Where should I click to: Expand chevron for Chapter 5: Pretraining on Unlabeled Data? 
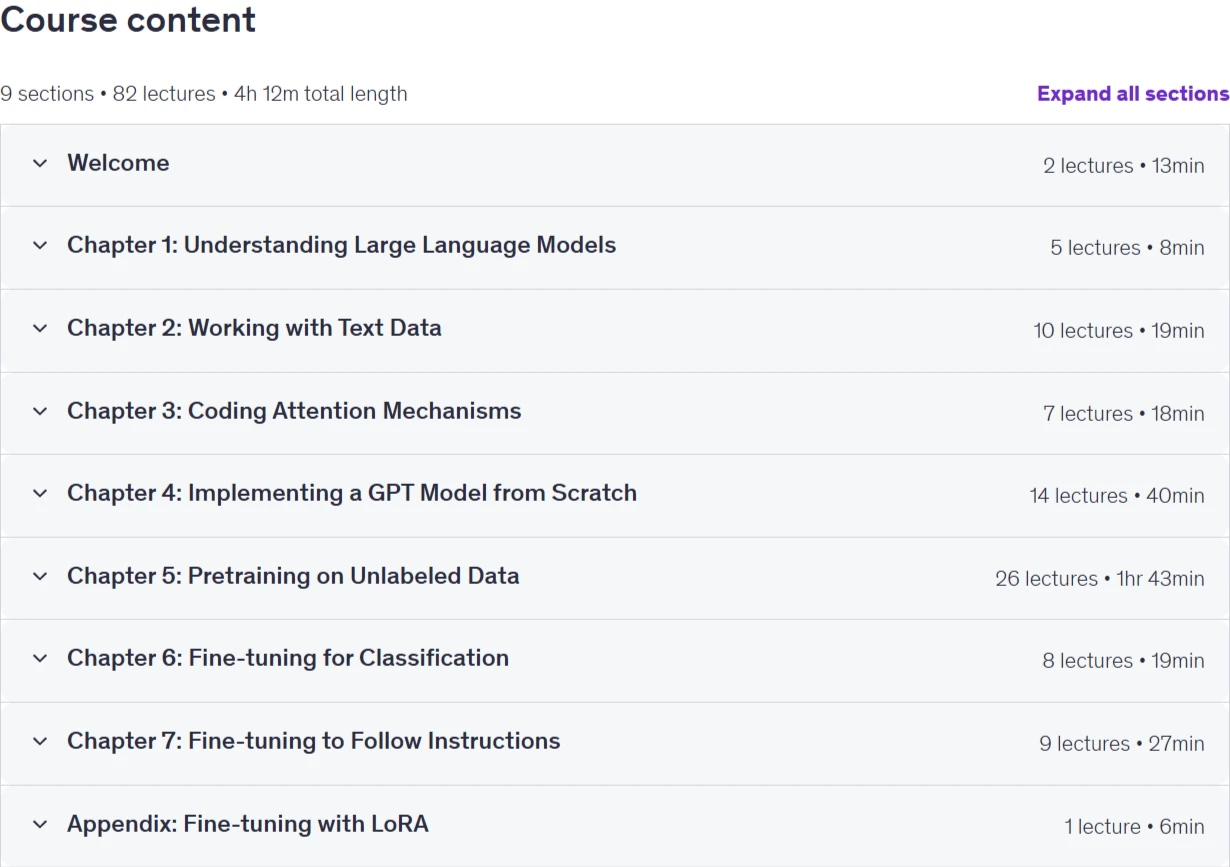[x=40, y=576]
